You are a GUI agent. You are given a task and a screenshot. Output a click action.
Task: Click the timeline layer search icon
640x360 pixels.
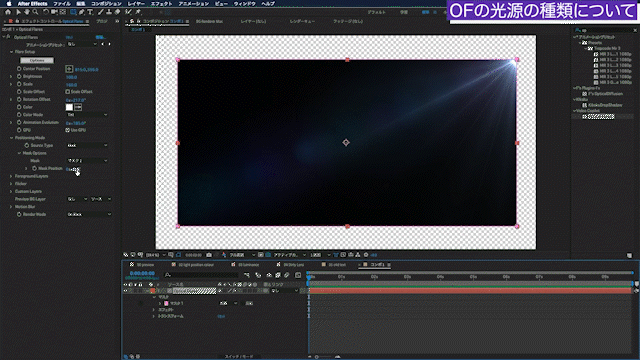click(x=167, y=275)
